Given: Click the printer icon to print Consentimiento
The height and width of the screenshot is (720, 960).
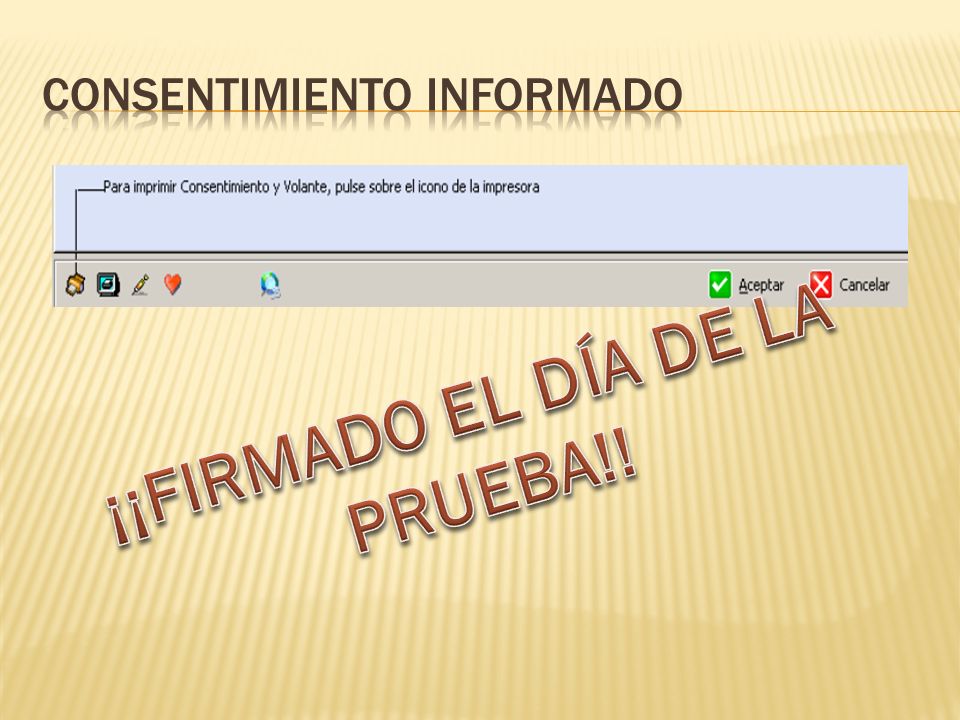Looking at the screenshot, I should [x=75, y=285].
